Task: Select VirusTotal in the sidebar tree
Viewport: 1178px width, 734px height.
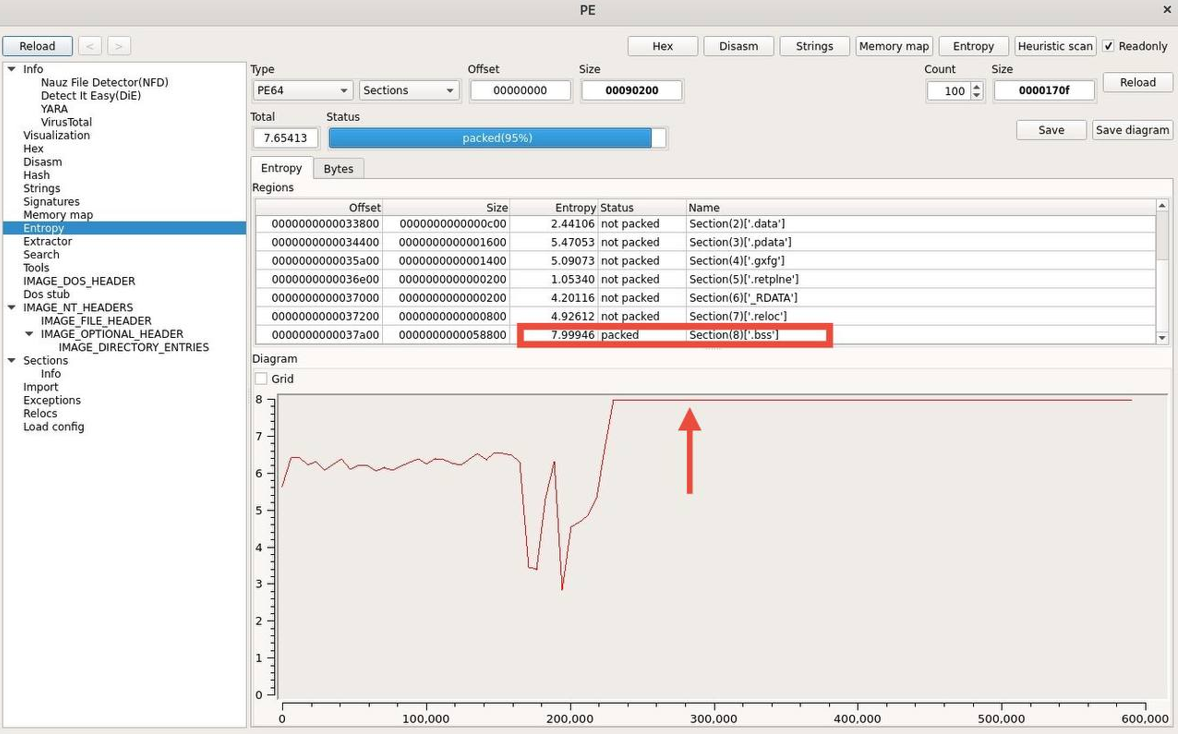Action: pyautogui.click(x=66, y=122)
